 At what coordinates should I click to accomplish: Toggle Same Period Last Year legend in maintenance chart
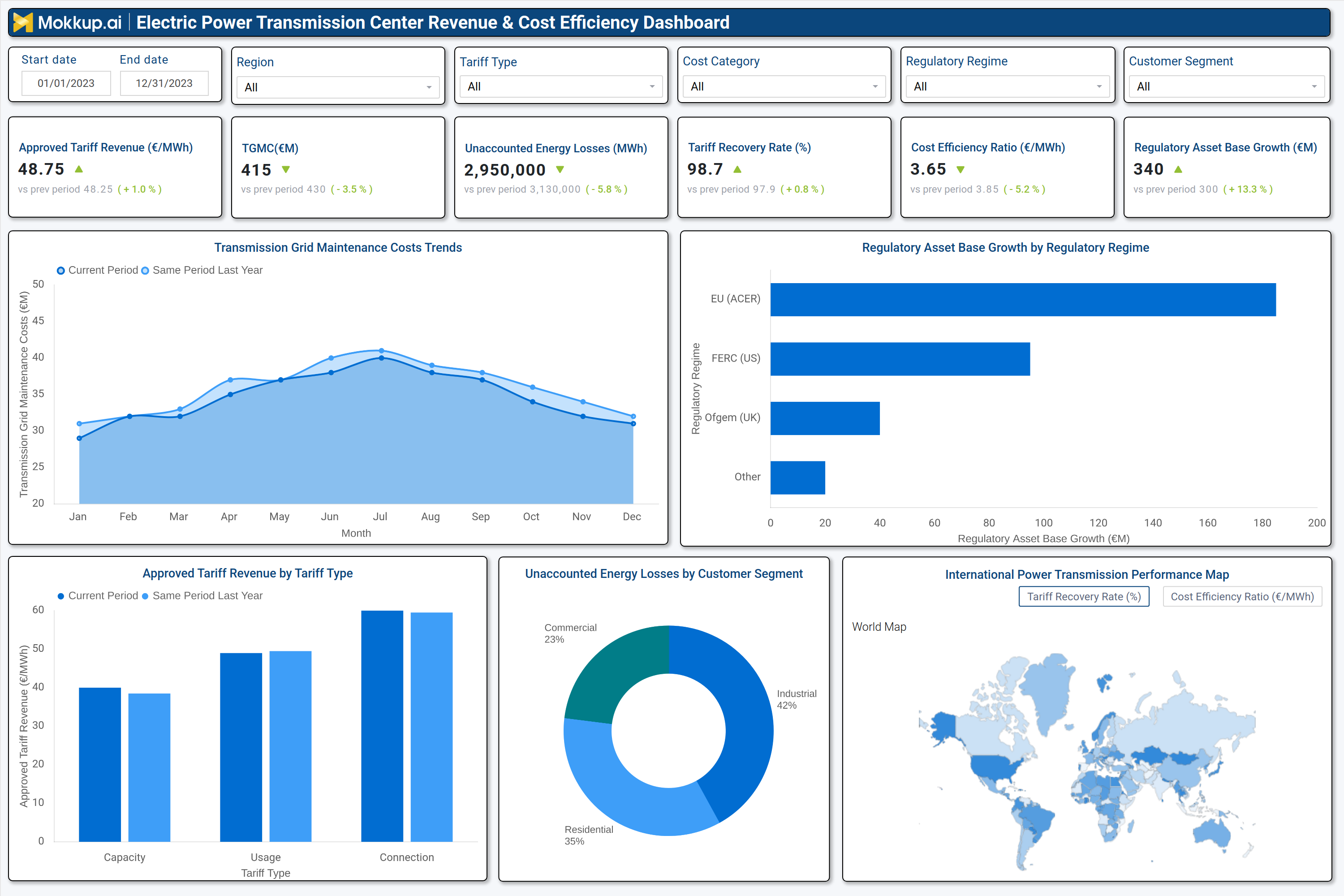click(x=202, y=270)
